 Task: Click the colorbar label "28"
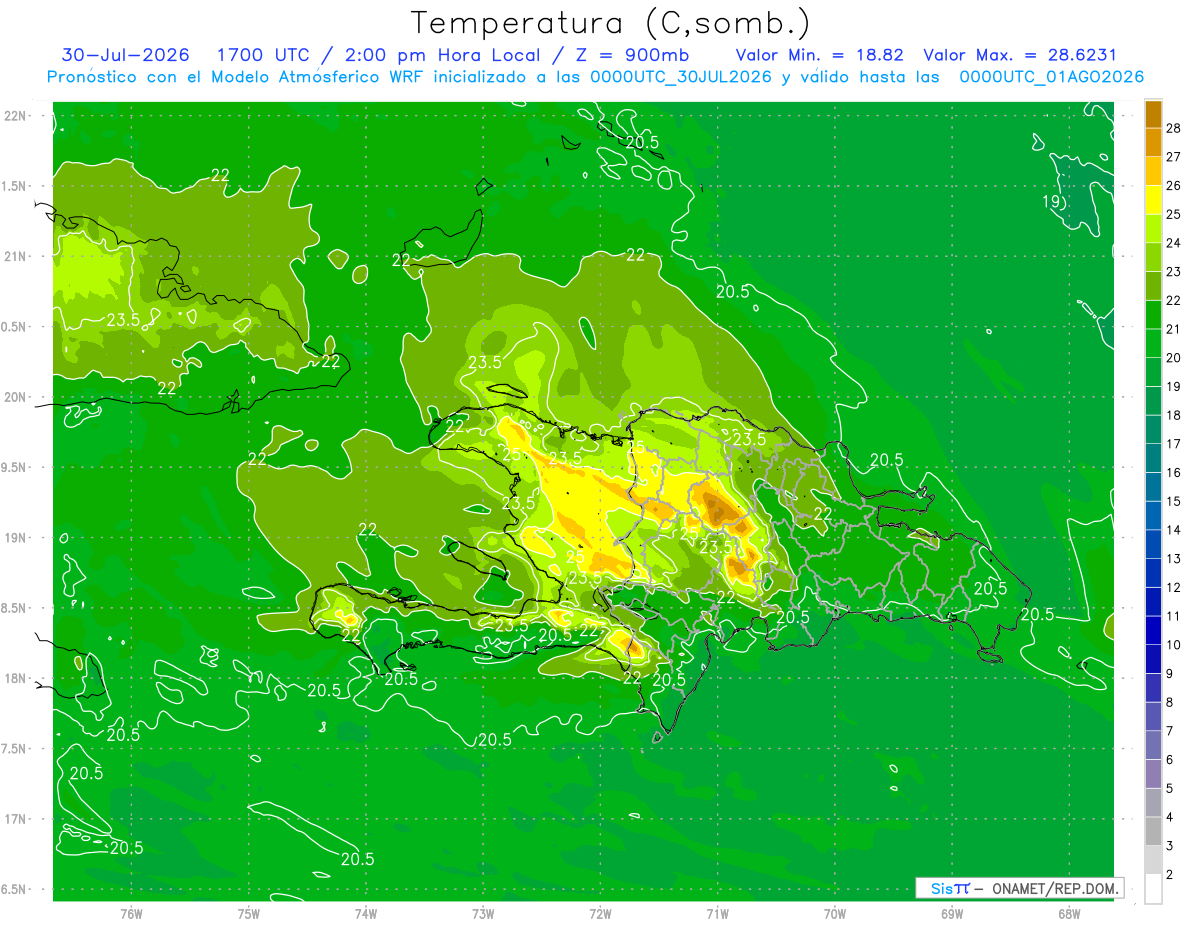tap(1173, 128)
